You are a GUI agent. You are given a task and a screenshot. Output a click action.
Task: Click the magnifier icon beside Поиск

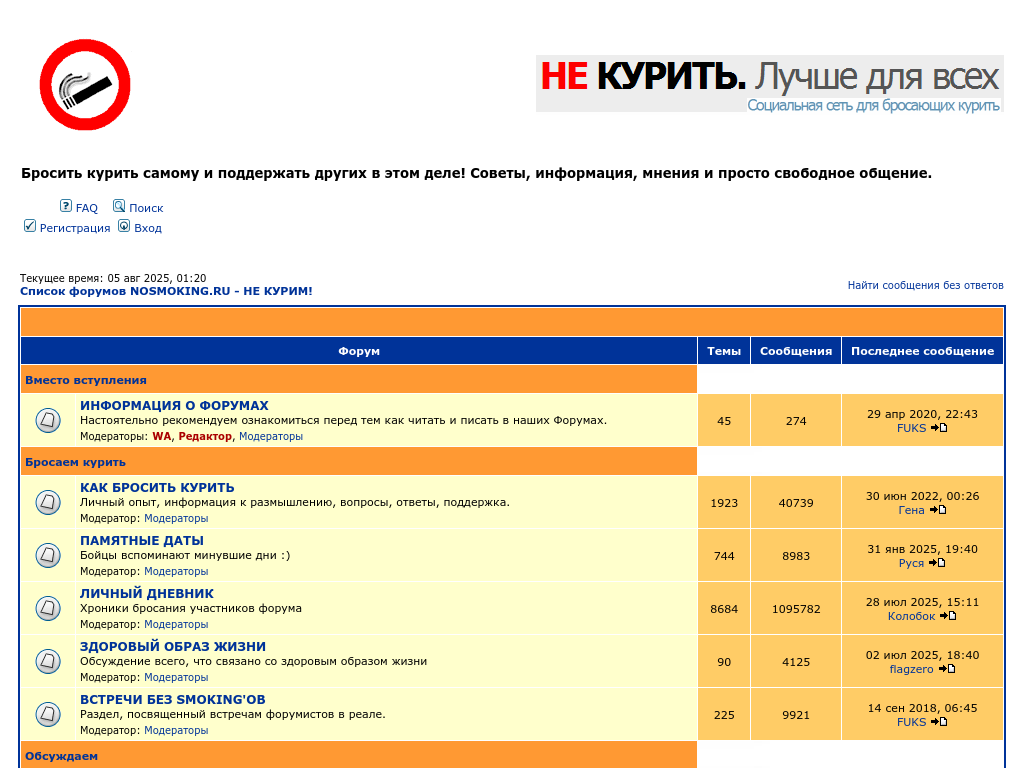[119, 207]
